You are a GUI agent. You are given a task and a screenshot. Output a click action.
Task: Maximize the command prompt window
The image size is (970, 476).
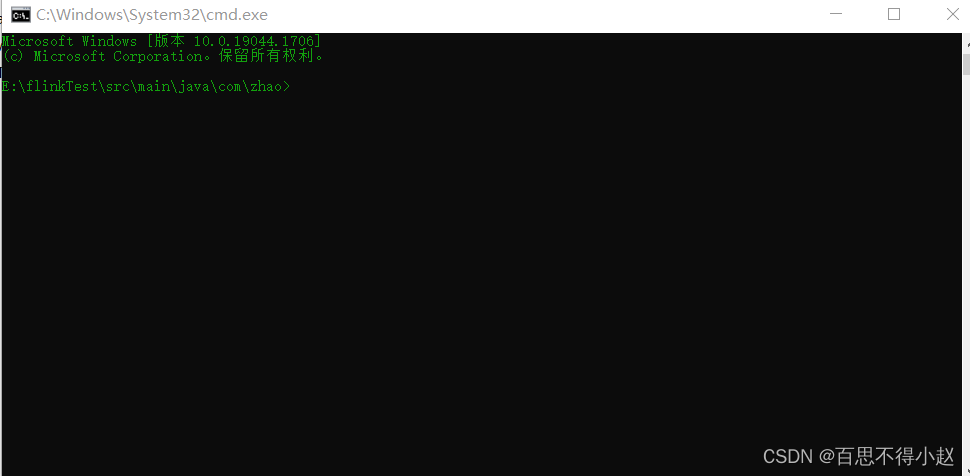[894, 15]
